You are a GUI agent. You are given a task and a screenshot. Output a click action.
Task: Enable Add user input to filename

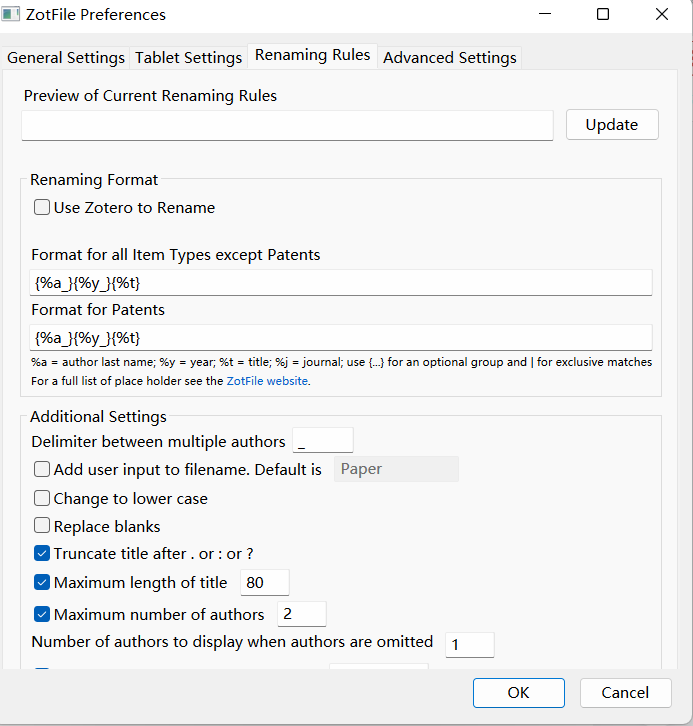(x=42, y=469)
